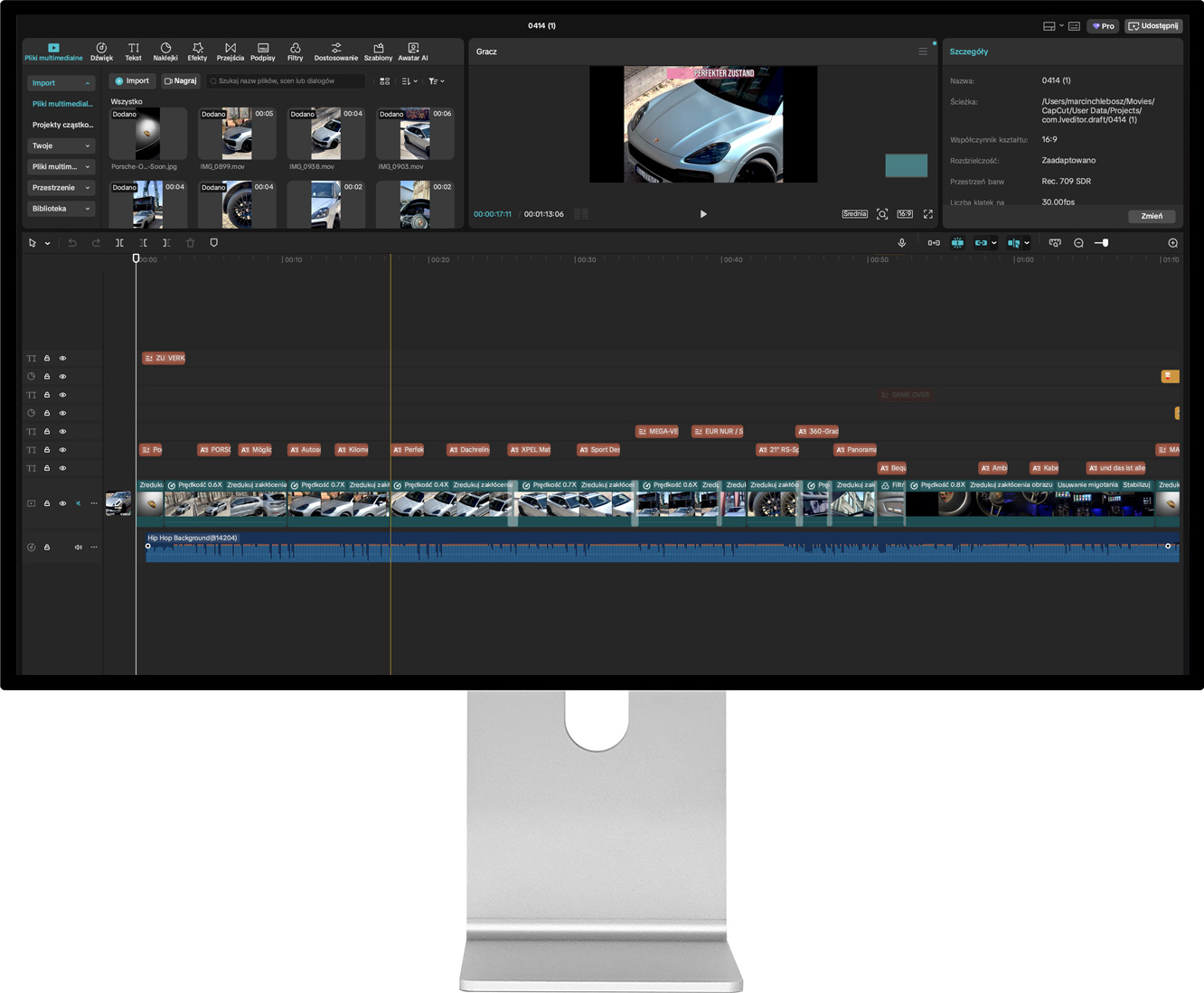
Task: Click the timeline zoom slider handle
Action: (x=1105, y=243)
